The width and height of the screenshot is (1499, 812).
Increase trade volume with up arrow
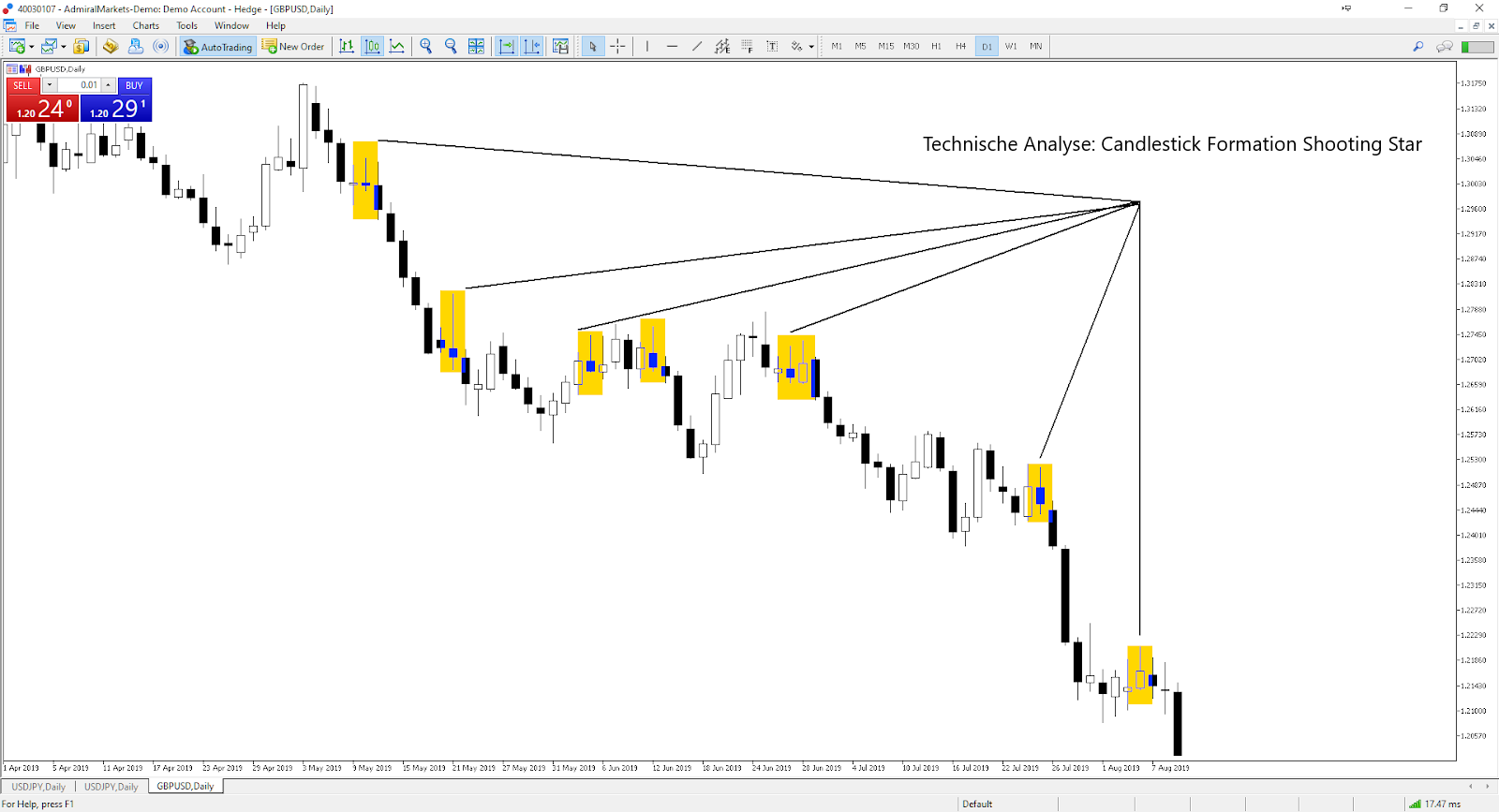[109, 85]
